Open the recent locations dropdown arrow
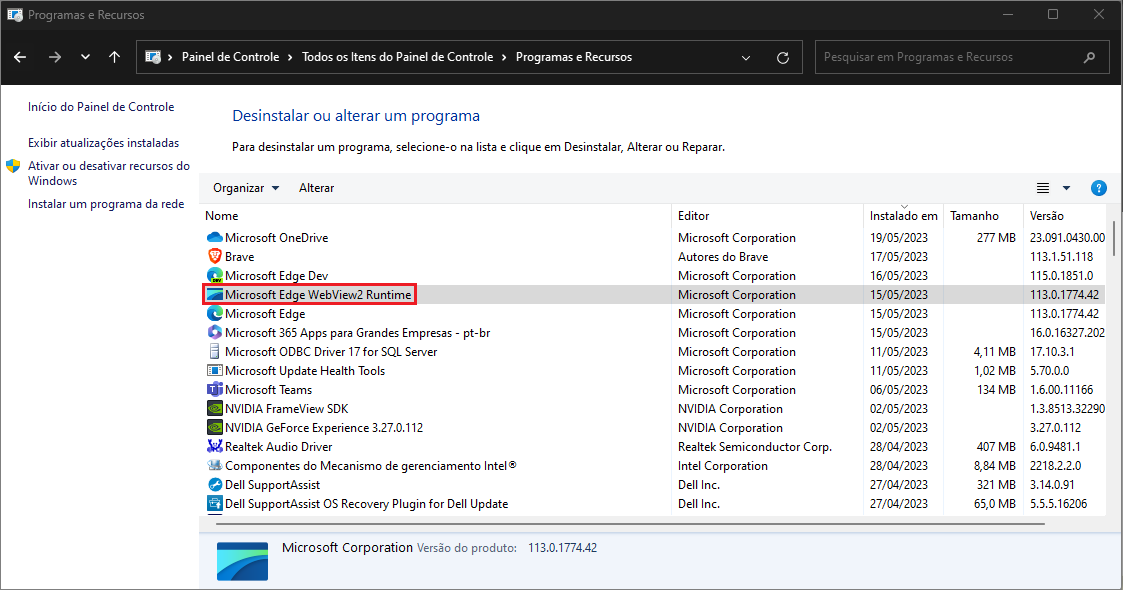Image resolution: width=1123 pixels, height=590 pixels. point(85,57)
